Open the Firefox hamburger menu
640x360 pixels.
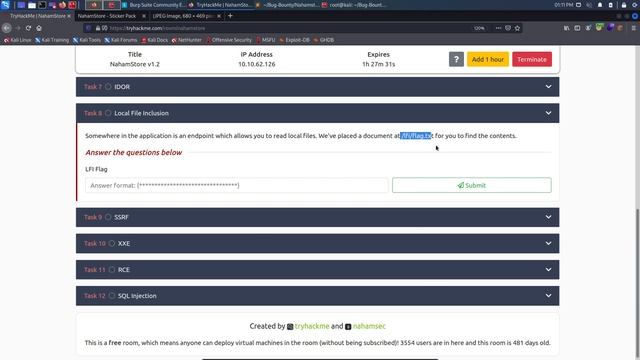point(633,28)
